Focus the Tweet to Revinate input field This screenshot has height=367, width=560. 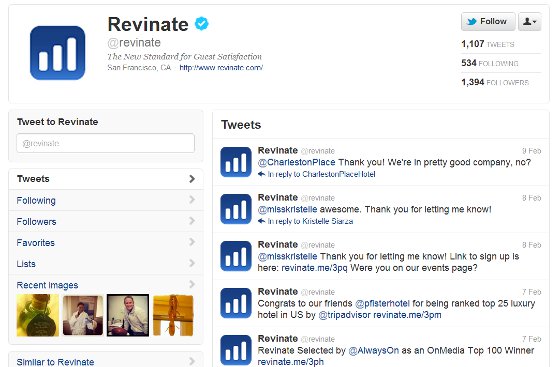coord(105,143)
